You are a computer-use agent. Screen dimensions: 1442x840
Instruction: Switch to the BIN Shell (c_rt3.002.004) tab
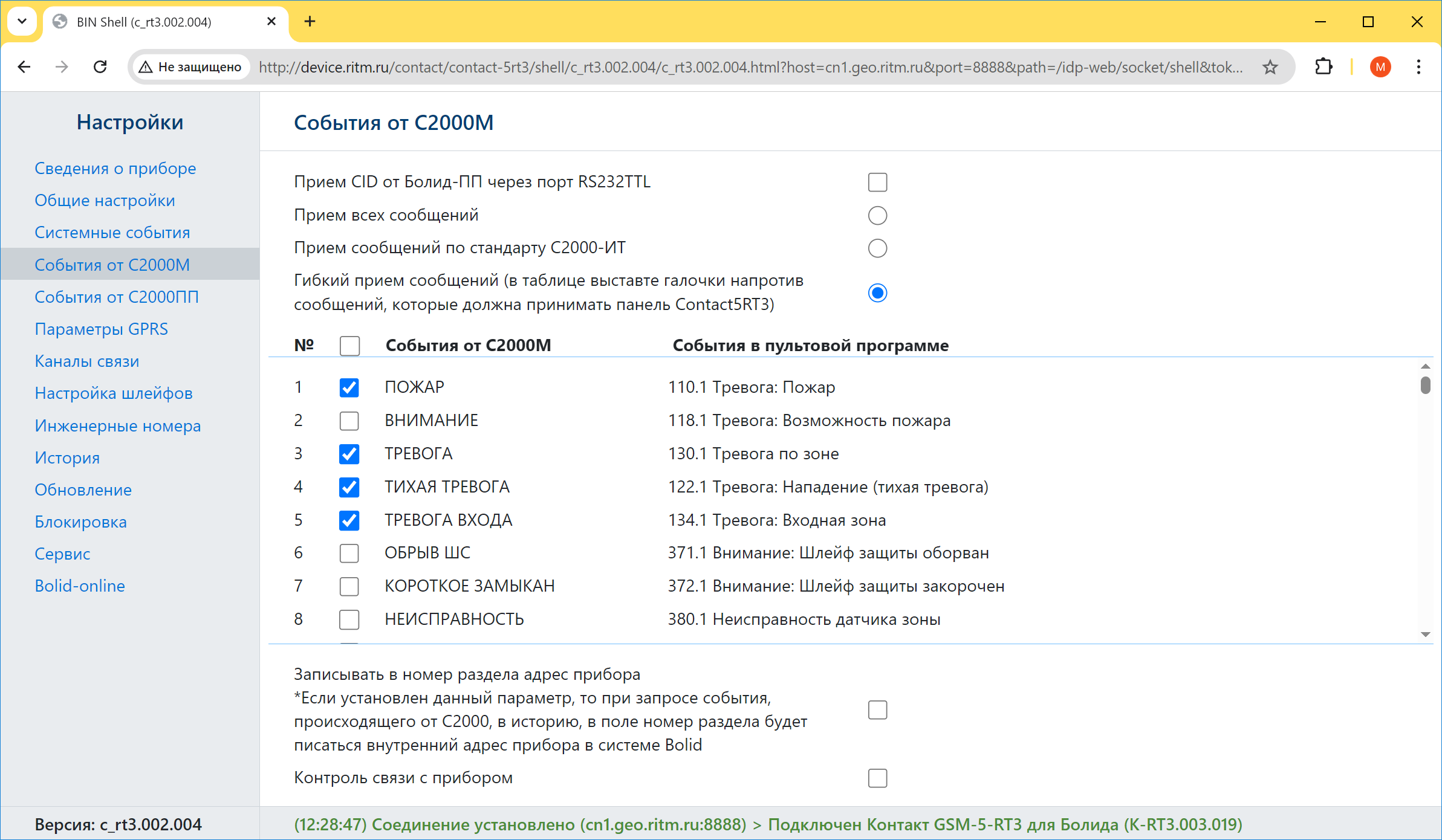tap(166, 22)
